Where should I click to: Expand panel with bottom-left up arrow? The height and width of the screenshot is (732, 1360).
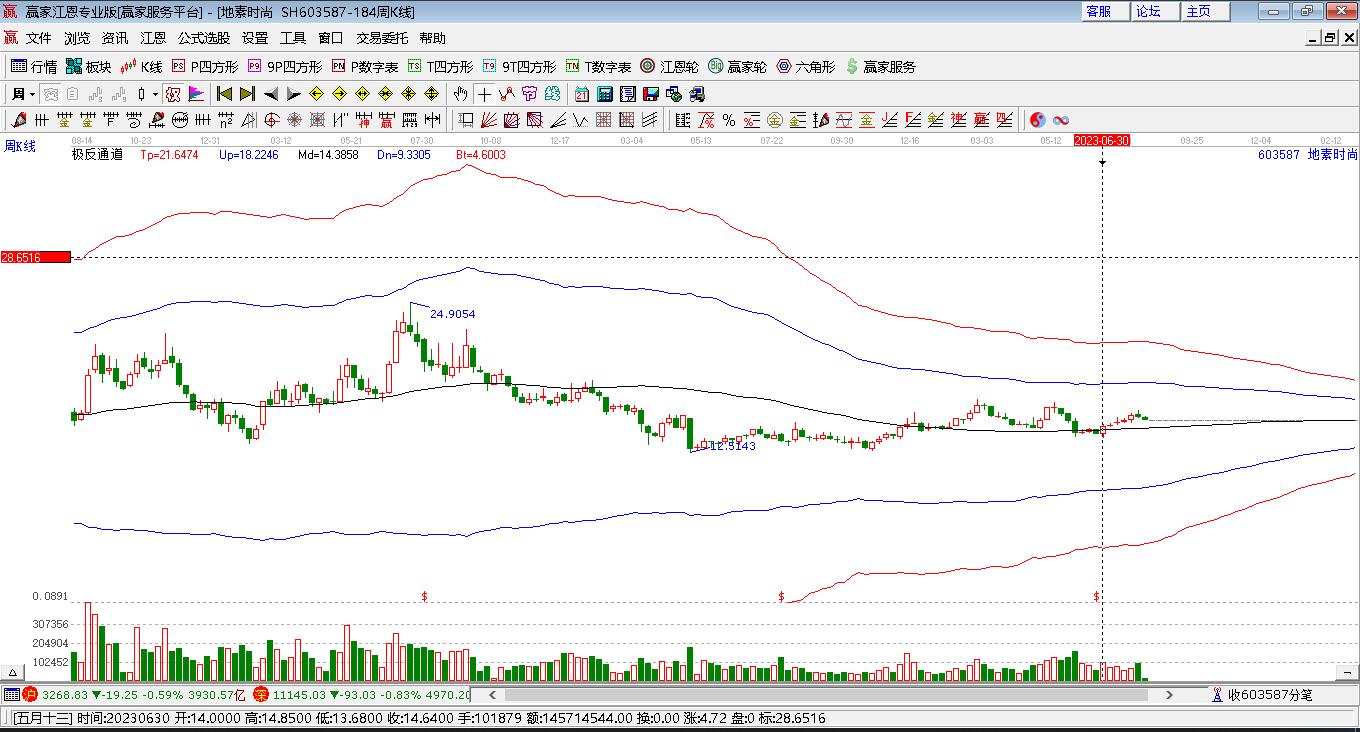pyautogui.click(x=13, y=673)
